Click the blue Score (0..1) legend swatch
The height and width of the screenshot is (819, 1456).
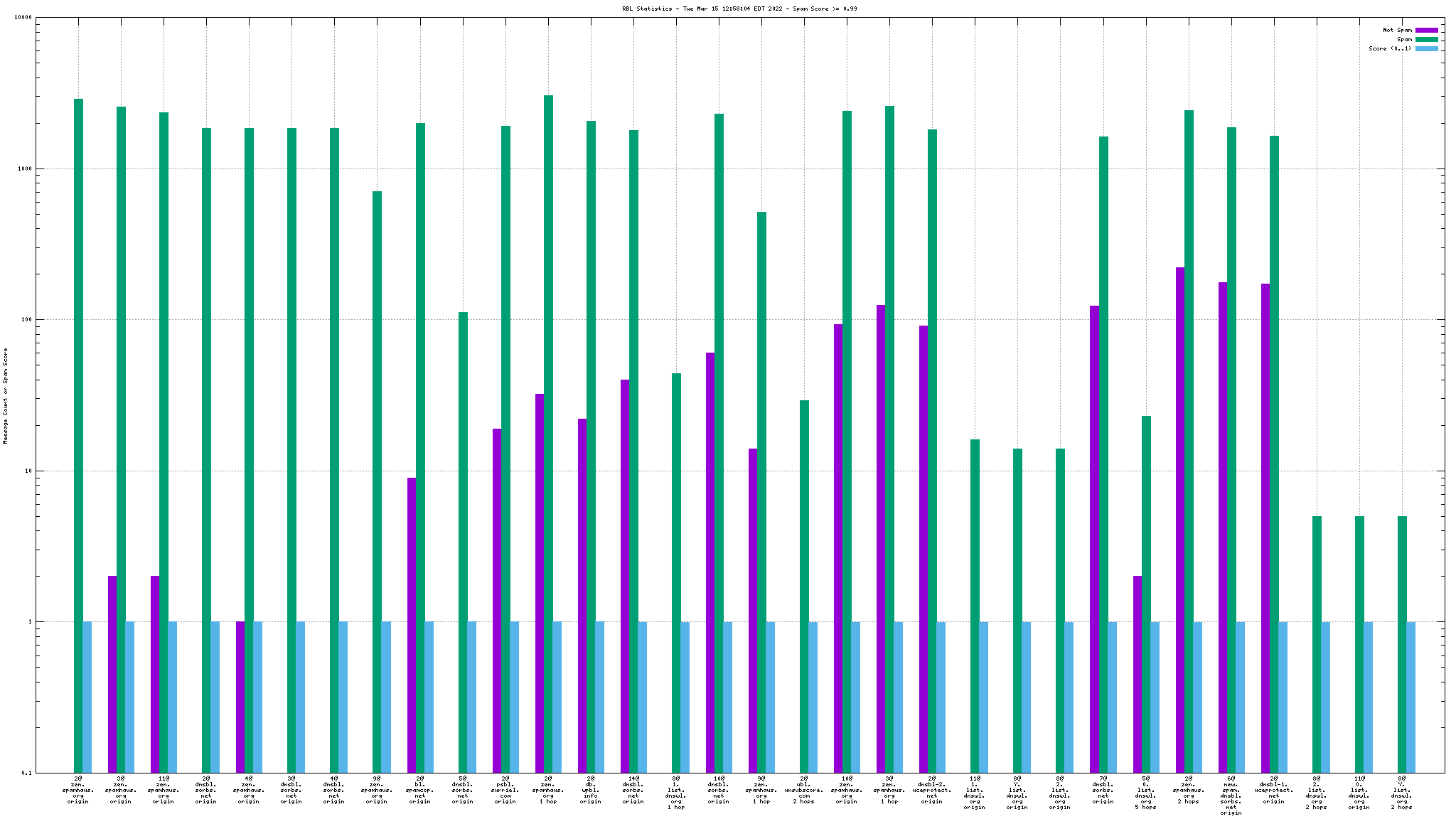tap(1426, 48)
